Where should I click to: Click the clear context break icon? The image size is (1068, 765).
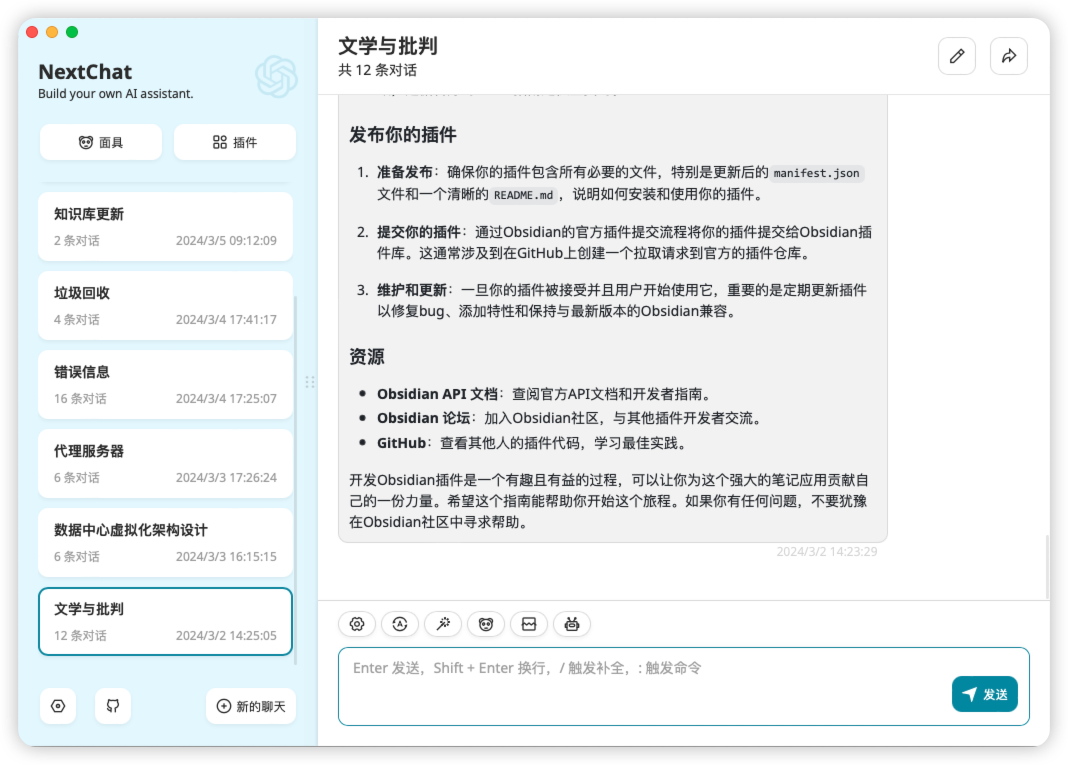[529, 624]
